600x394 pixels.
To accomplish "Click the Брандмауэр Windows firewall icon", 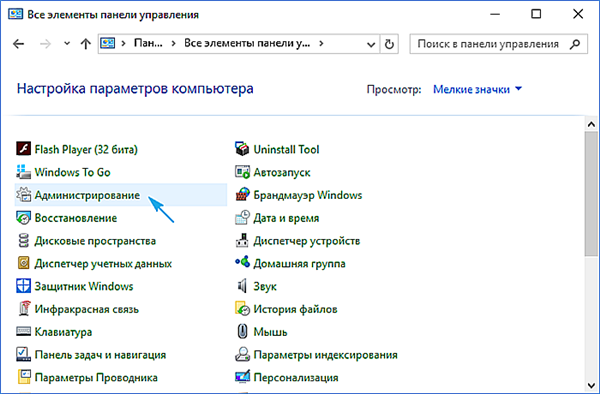I will point(242,195).
